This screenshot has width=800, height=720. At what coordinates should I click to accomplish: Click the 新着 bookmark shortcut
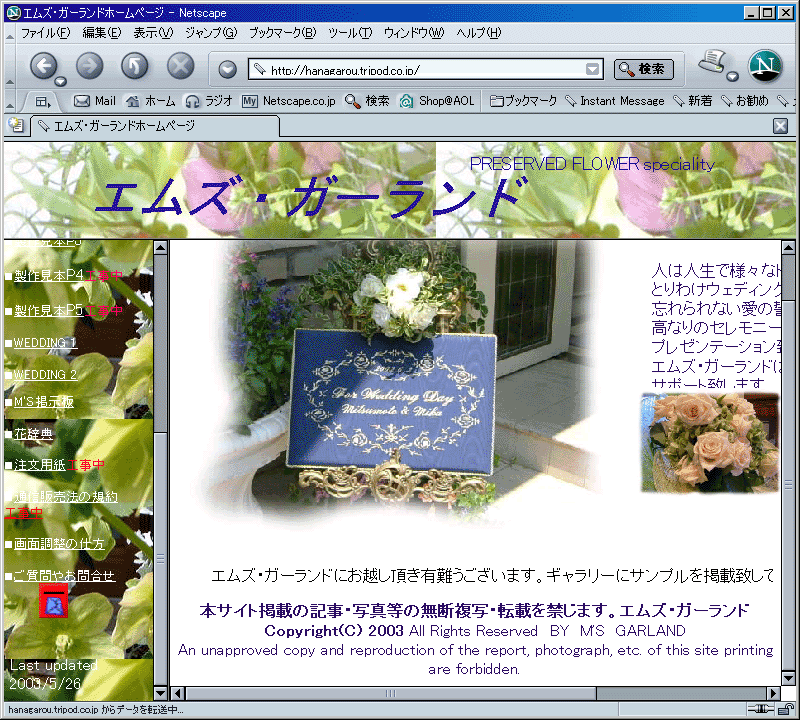click(x=692, y=101)
